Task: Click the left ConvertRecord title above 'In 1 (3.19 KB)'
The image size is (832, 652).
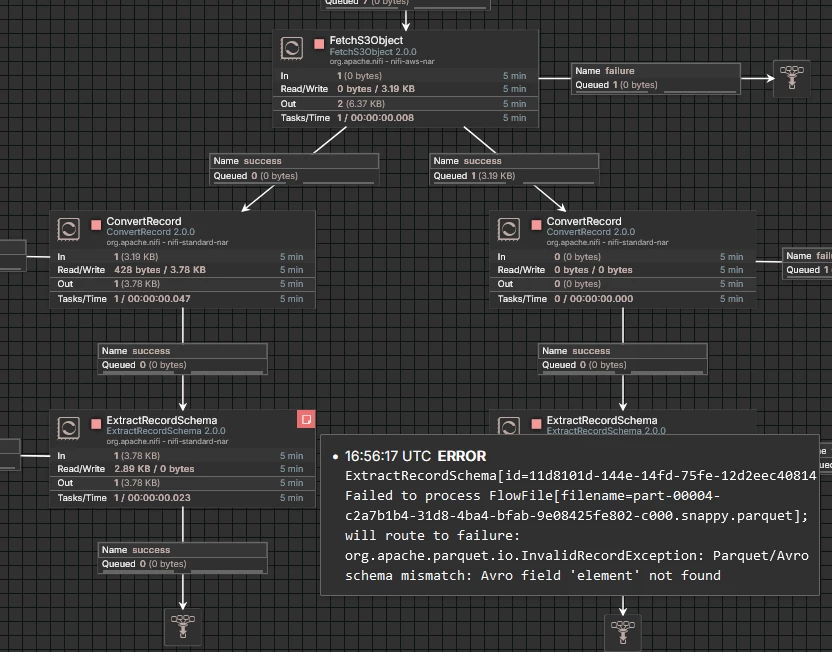Action: (144, 221)
